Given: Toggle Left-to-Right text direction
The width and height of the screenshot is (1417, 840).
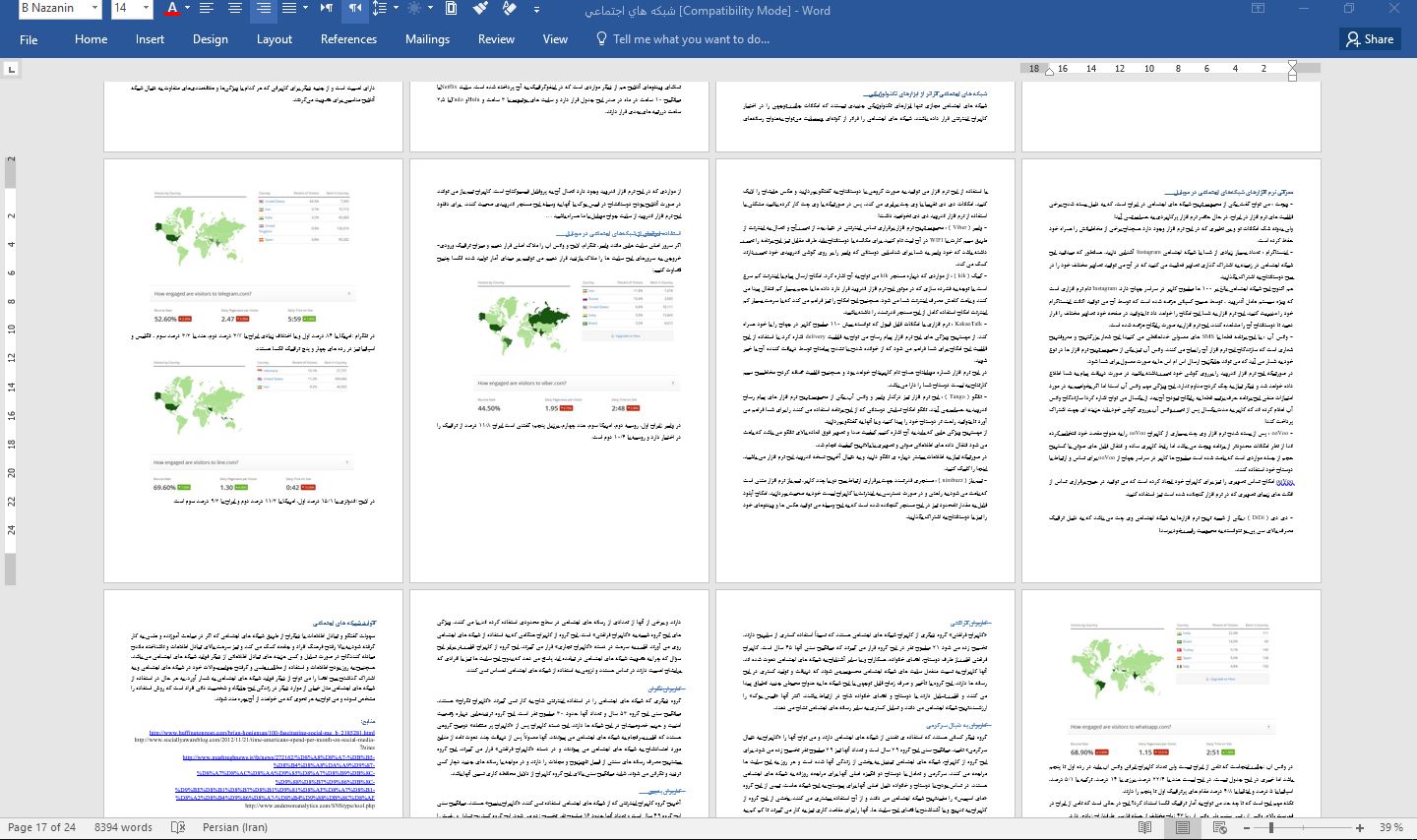Looking at the screenshot, I should tap(326, 9).
